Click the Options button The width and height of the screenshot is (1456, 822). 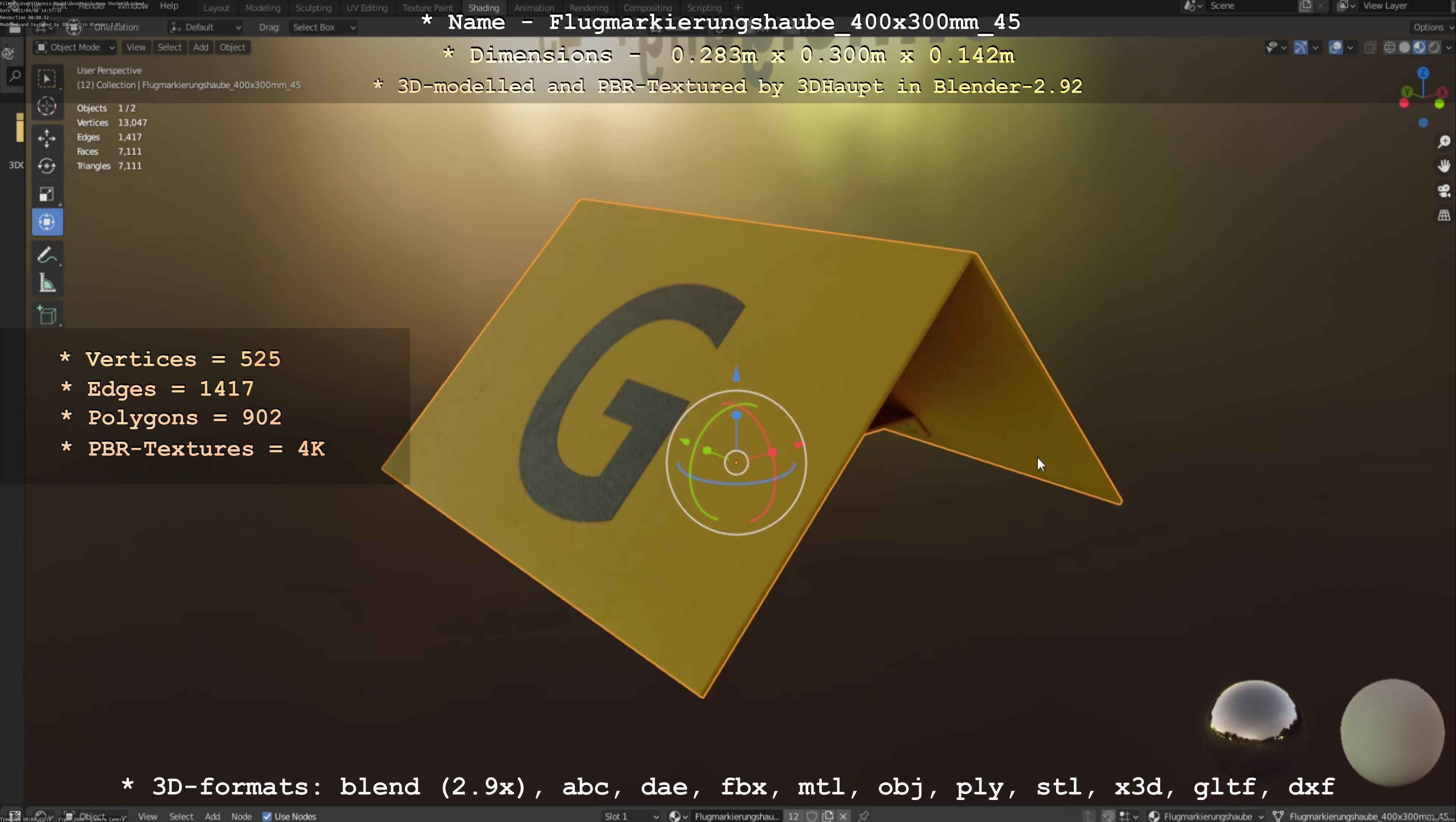[x=1428, y=27]
